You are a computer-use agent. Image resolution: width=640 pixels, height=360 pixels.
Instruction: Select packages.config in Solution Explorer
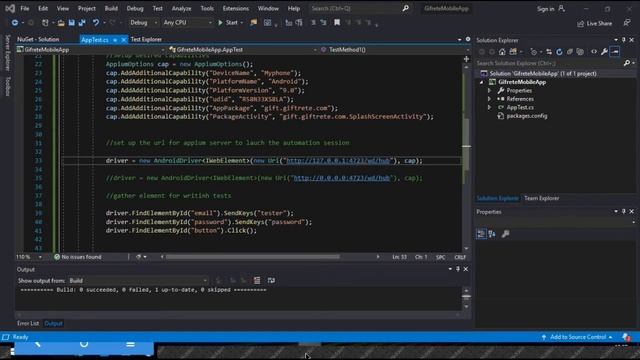point(527,116)
